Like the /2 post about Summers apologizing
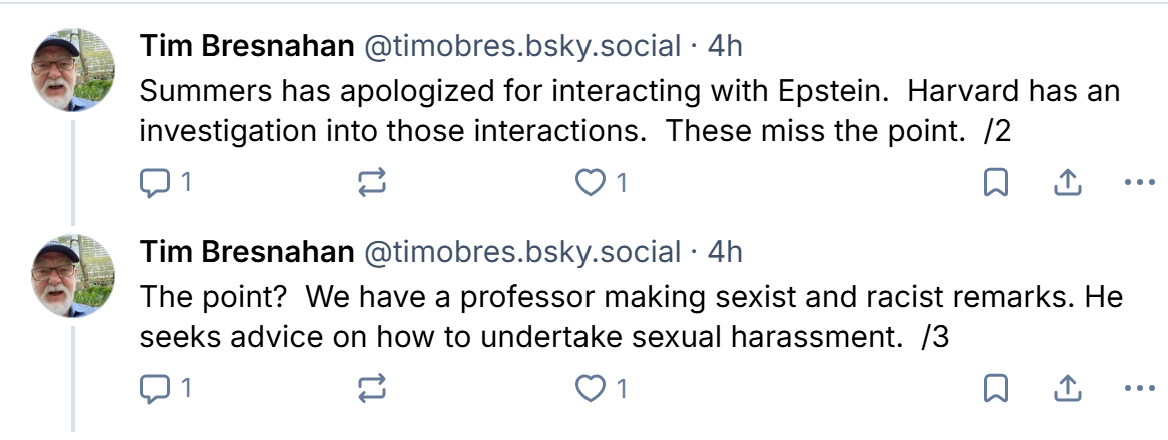 point(592,183)
